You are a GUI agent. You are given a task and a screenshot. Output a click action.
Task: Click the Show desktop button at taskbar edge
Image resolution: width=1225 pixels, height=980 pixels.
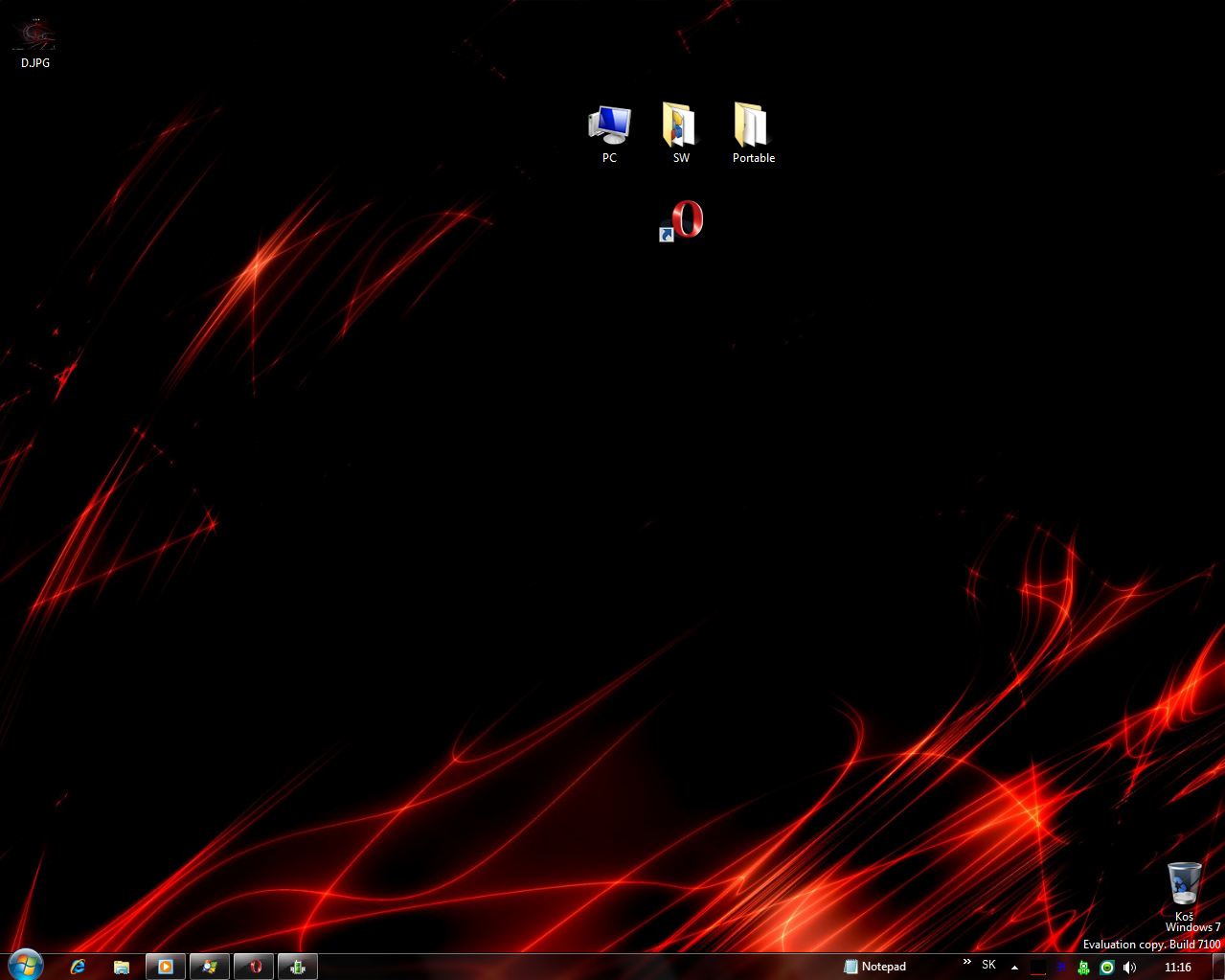1218,967
